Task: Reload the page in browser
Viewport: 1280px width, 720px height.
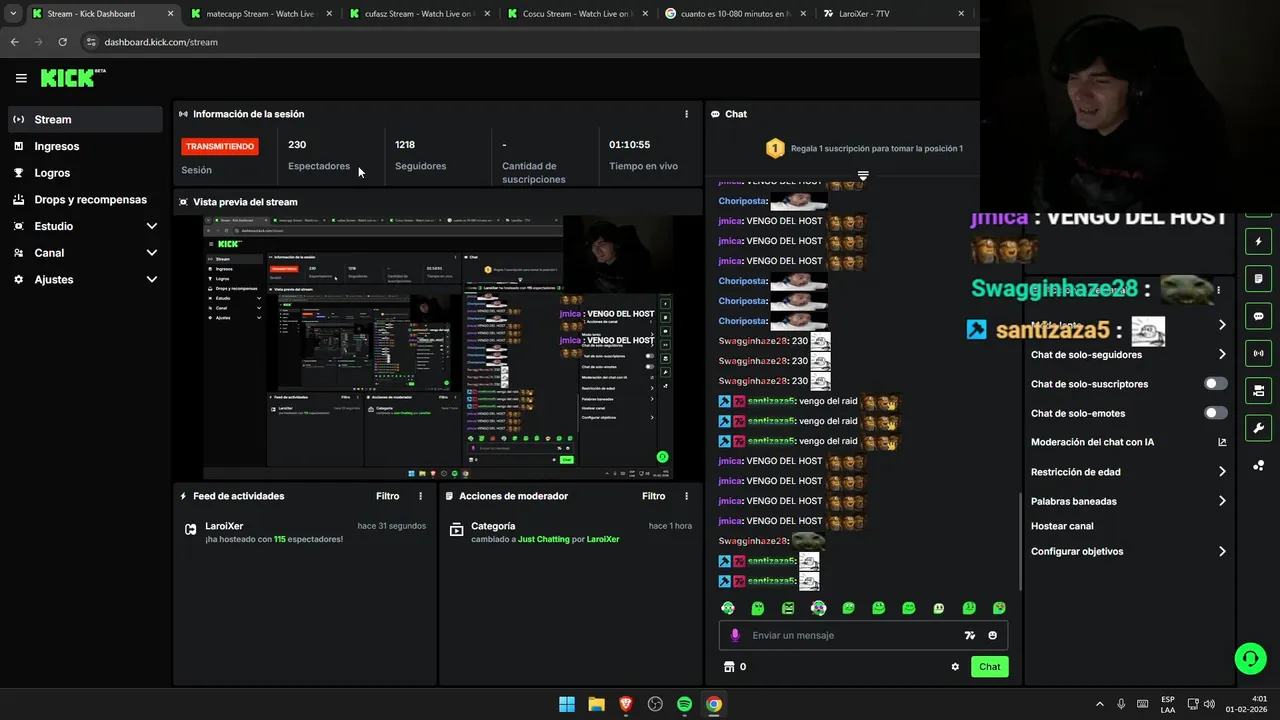Action: 62,42
